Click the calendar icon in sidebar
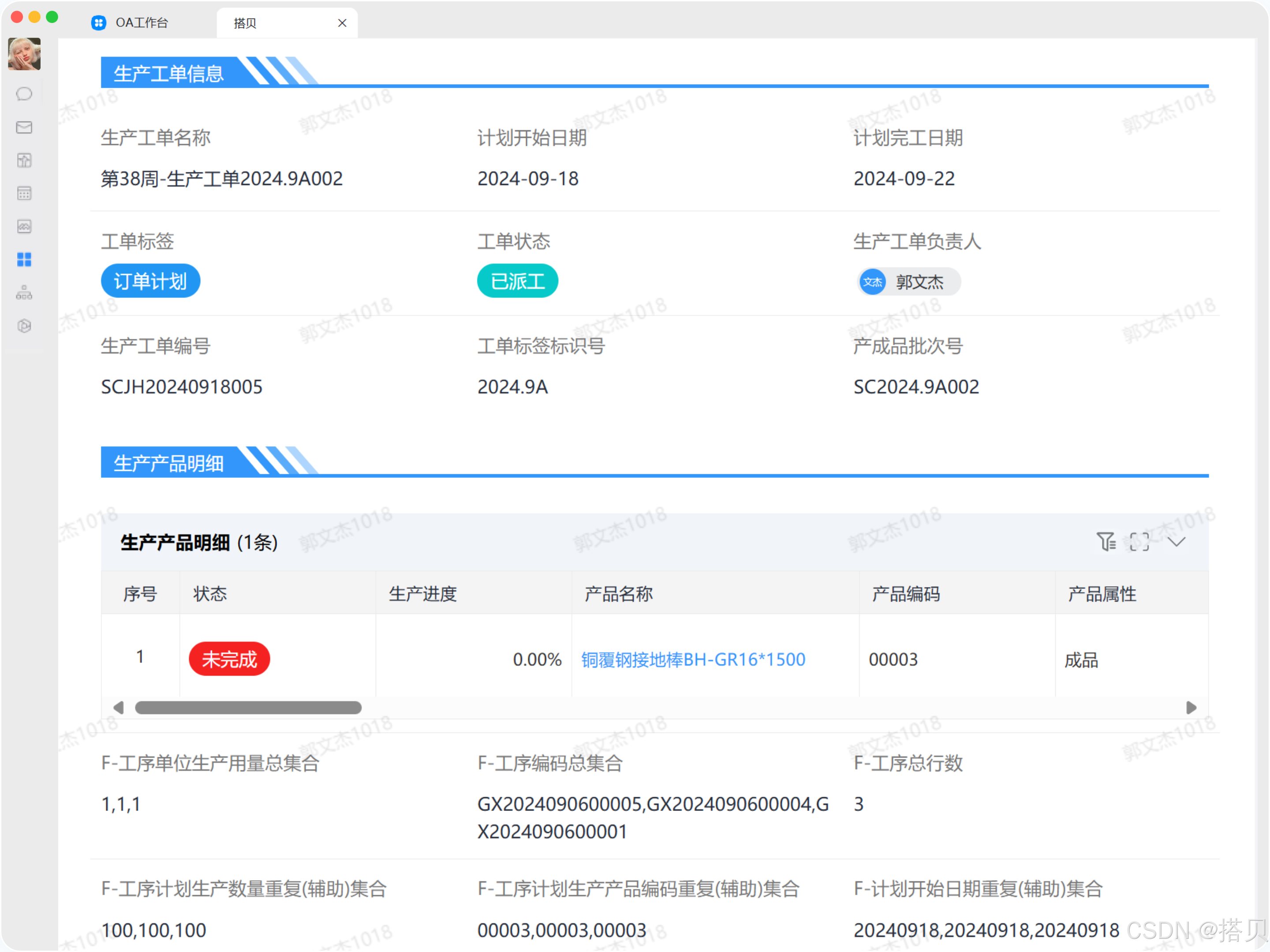Image resolution: width=1270 pixels, height=952 pixels. tap(24, 193)
